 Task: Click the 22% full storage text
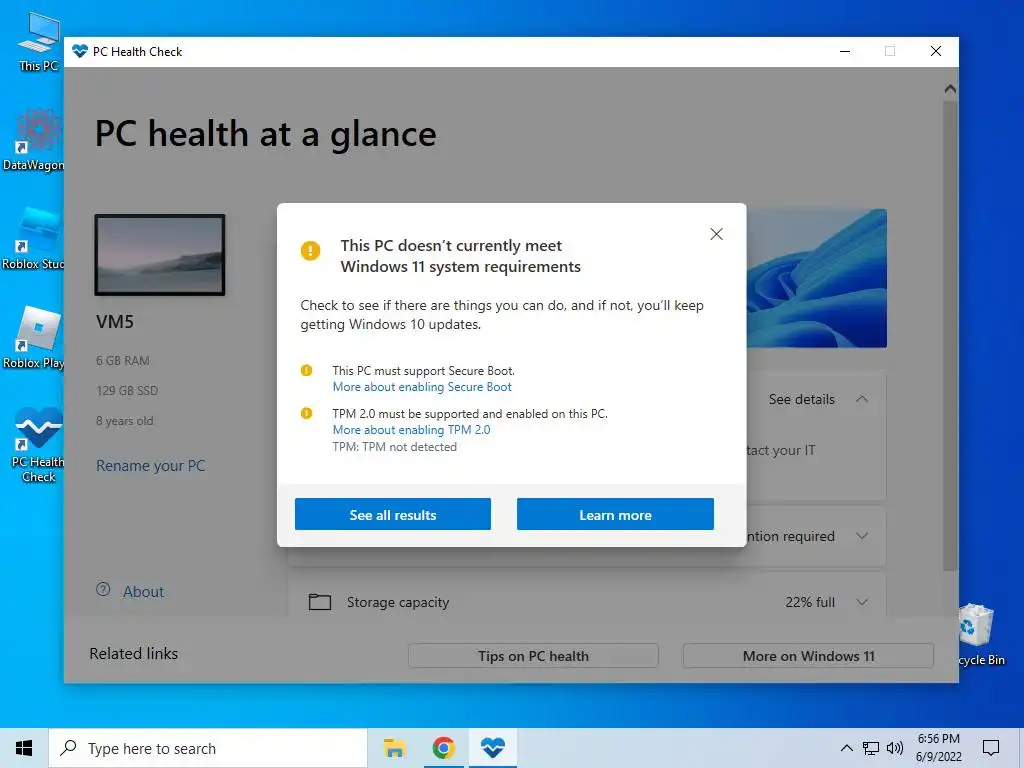pyautogui.click(x=810, y=602)
